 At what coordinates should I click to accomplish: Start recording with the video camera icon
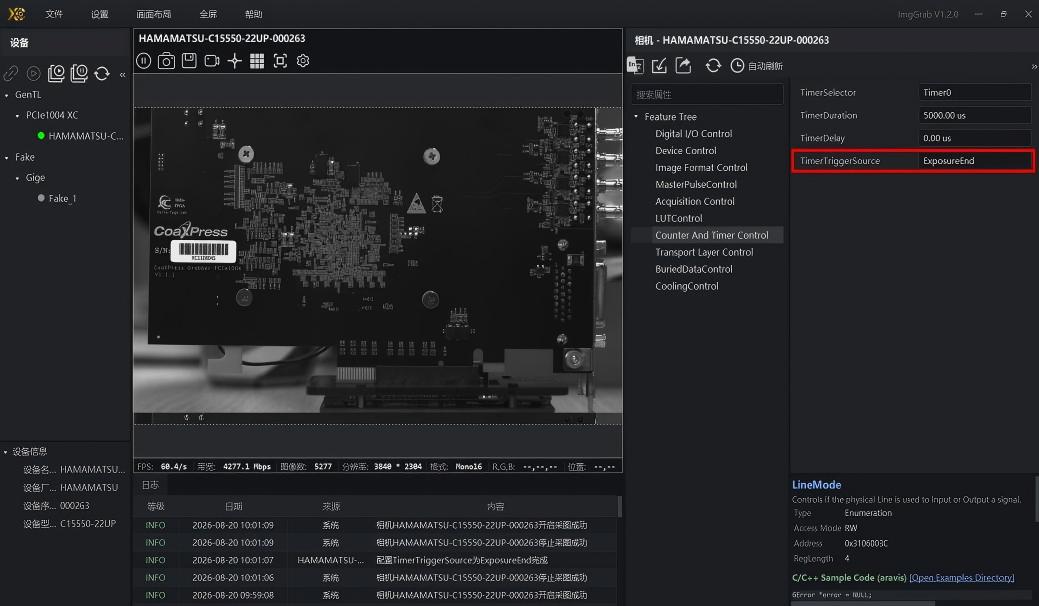pyautogui.click(x=212, y=61)
